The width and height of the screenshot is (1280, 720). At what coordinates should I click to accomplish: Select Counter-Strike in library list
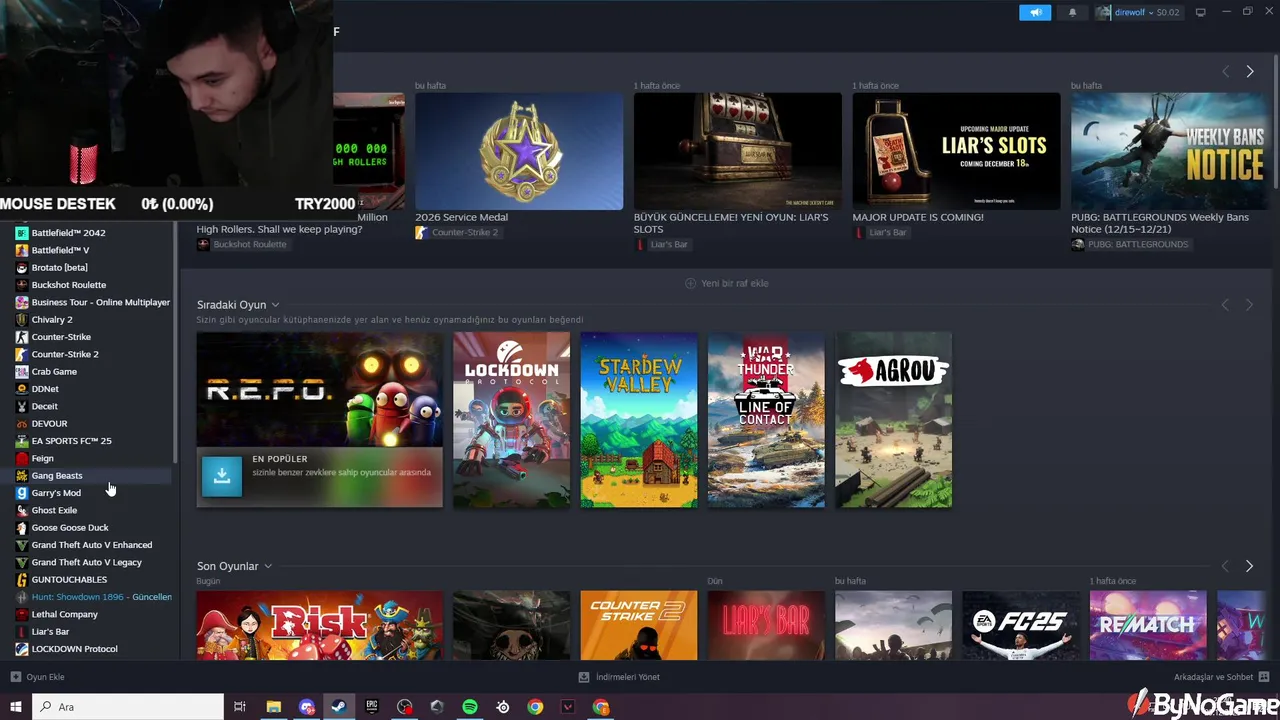click(x=61, y=337)
